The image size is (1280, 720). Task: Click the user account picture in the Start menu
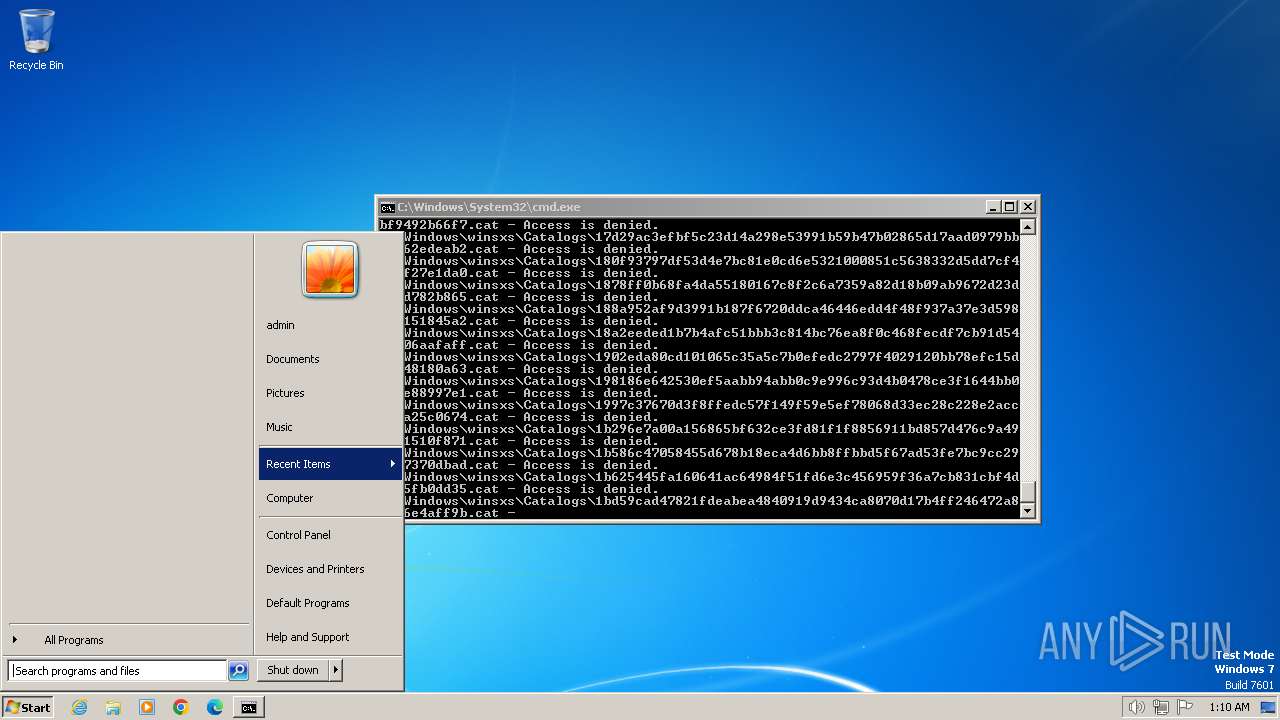click(x=330, y=270)
